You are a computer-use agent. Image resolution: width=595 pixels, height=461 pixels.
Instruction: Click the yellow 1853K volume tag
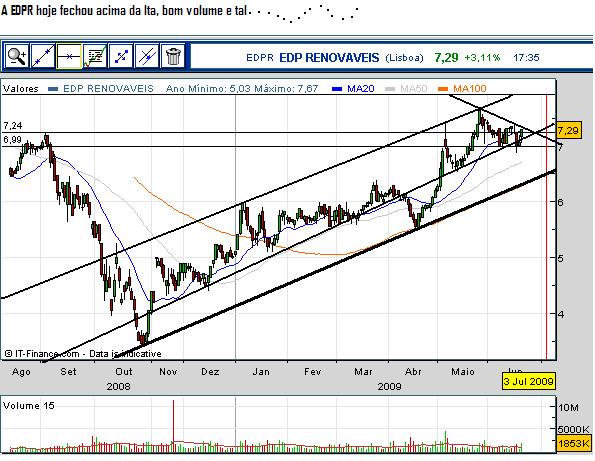coord(575,443)
